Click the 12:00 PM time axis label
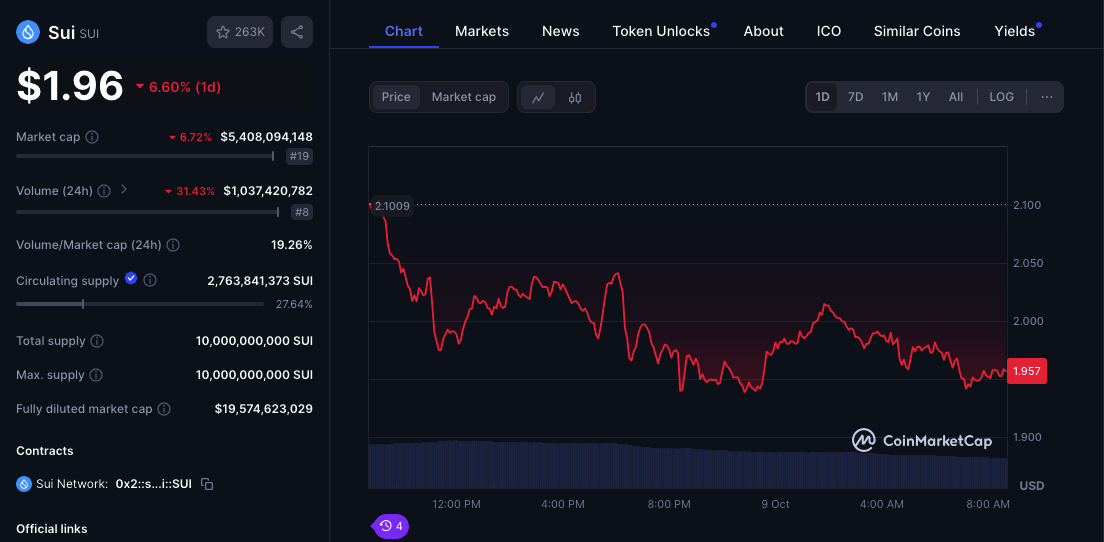Viewport: 1104px width, 542px height. pos(456,504)
